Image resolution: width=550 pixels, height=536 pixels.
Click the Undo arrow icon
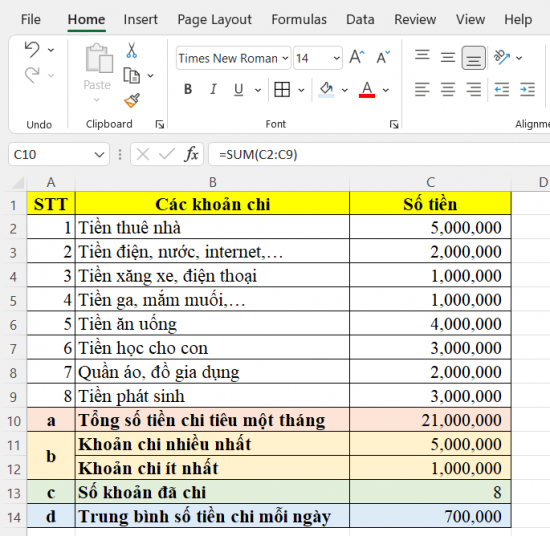click(32, 49)
